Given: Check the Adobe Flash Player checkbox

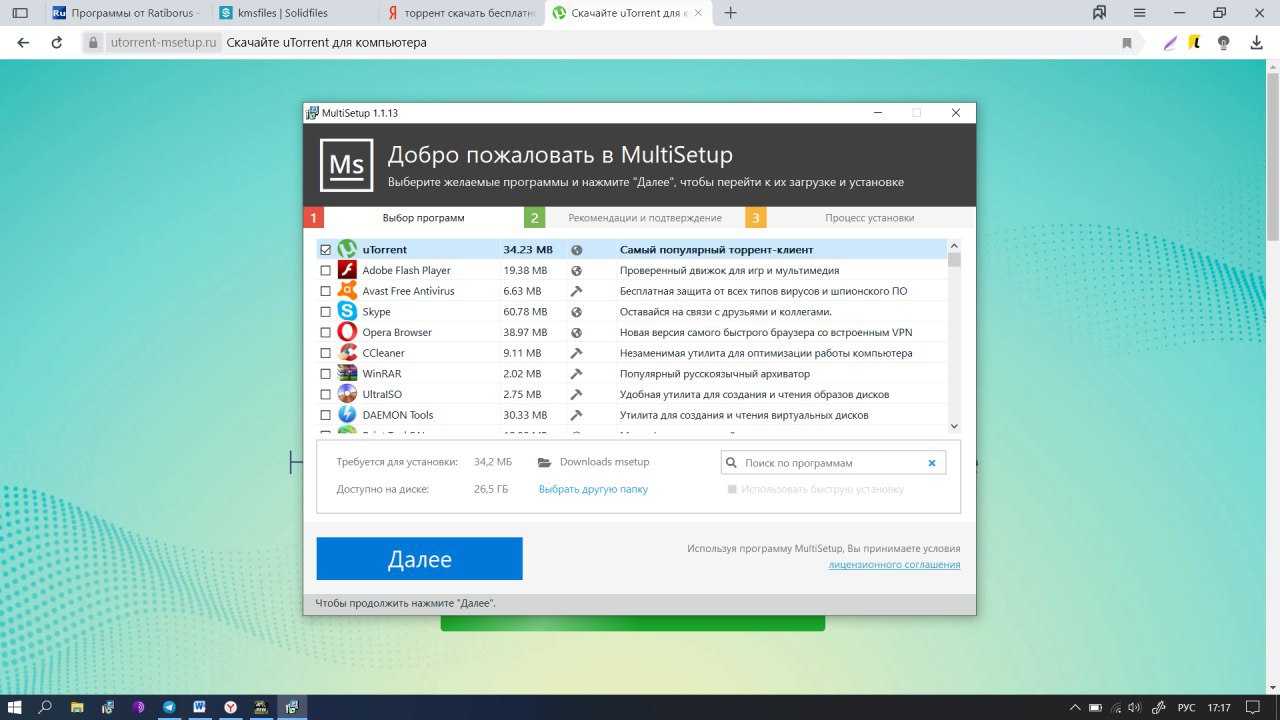Looking at the screenshot, I should pos(325,270).
